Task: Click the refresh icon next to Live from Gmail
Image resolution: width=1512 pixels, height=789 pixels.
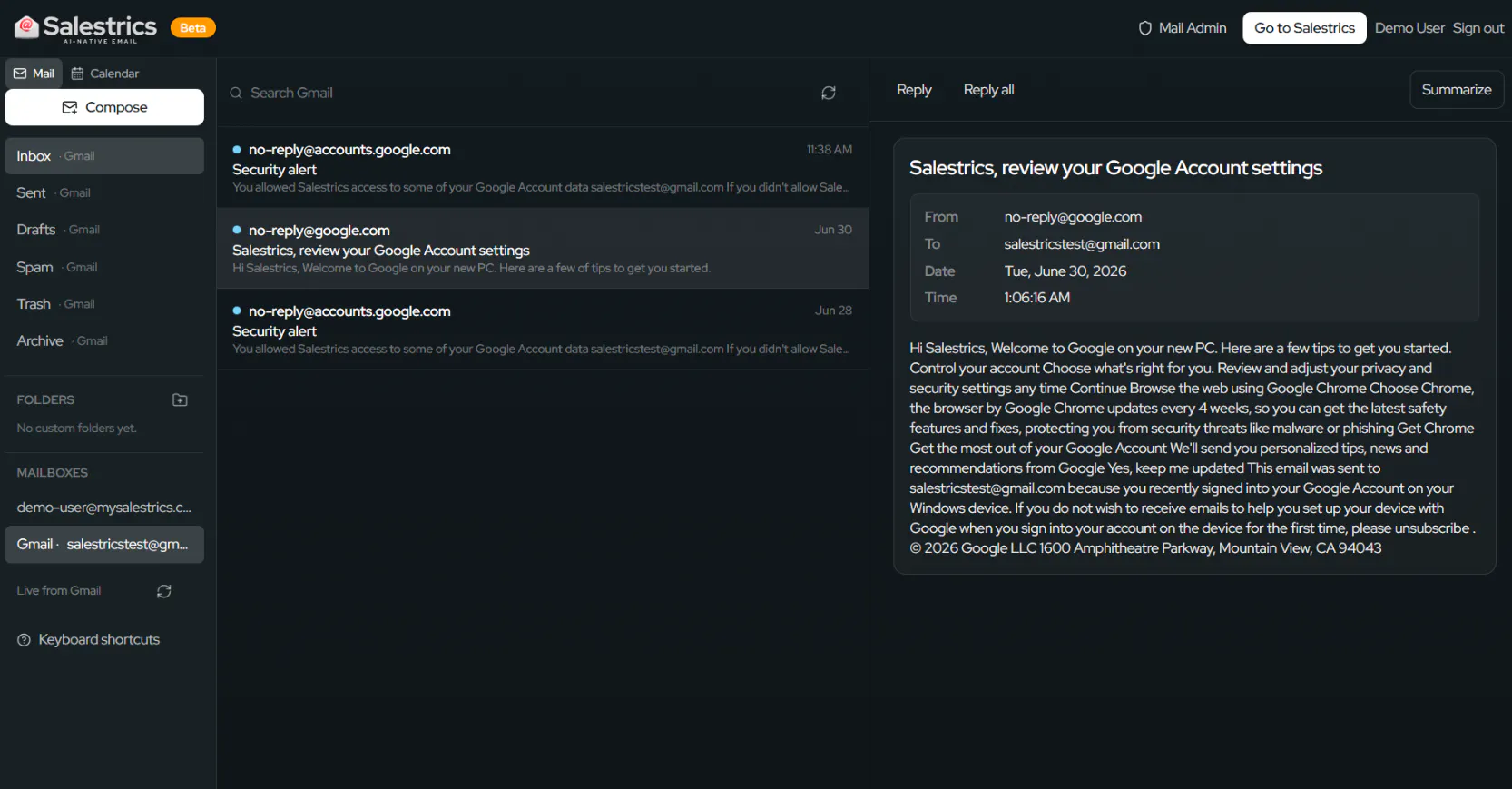Action: pyautogui.click(x=164, y=591)
